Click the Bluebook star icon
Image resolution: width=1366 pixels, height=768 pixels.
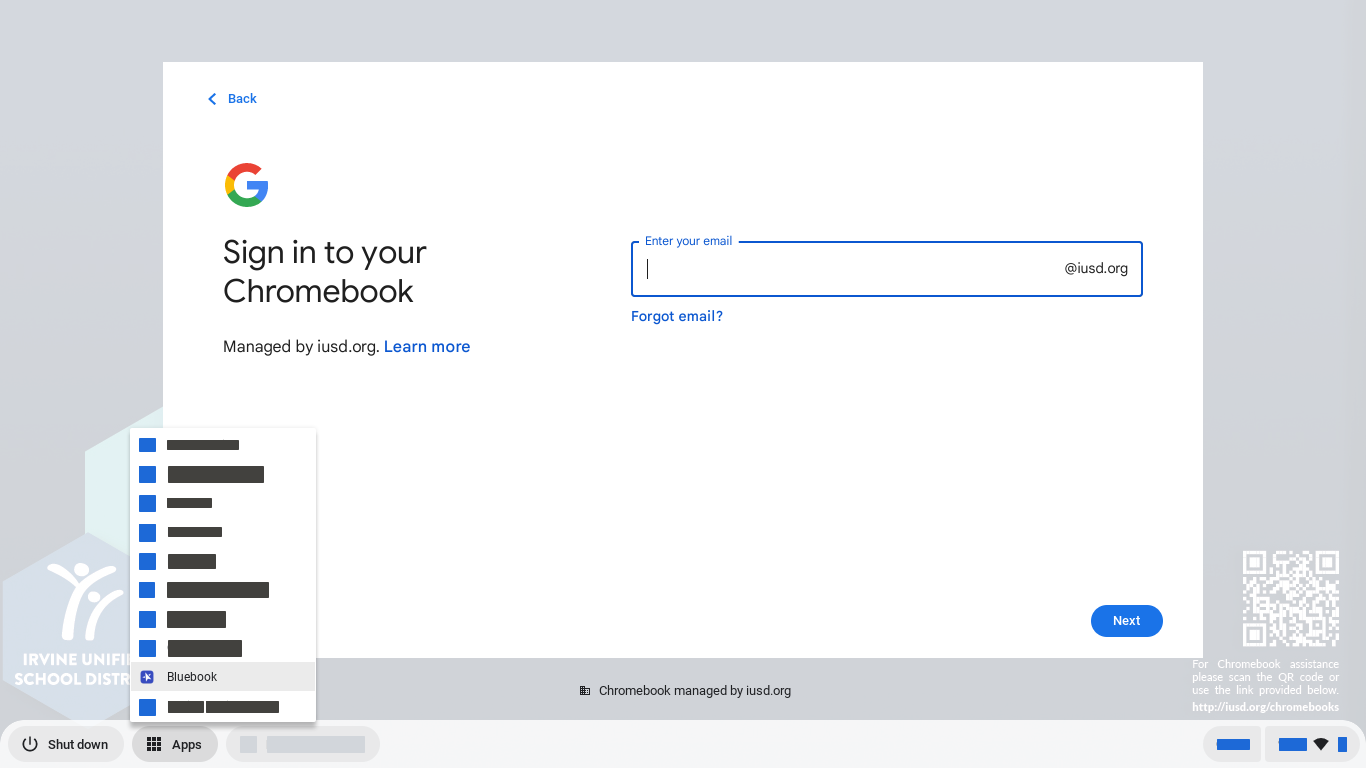(147, 677)
